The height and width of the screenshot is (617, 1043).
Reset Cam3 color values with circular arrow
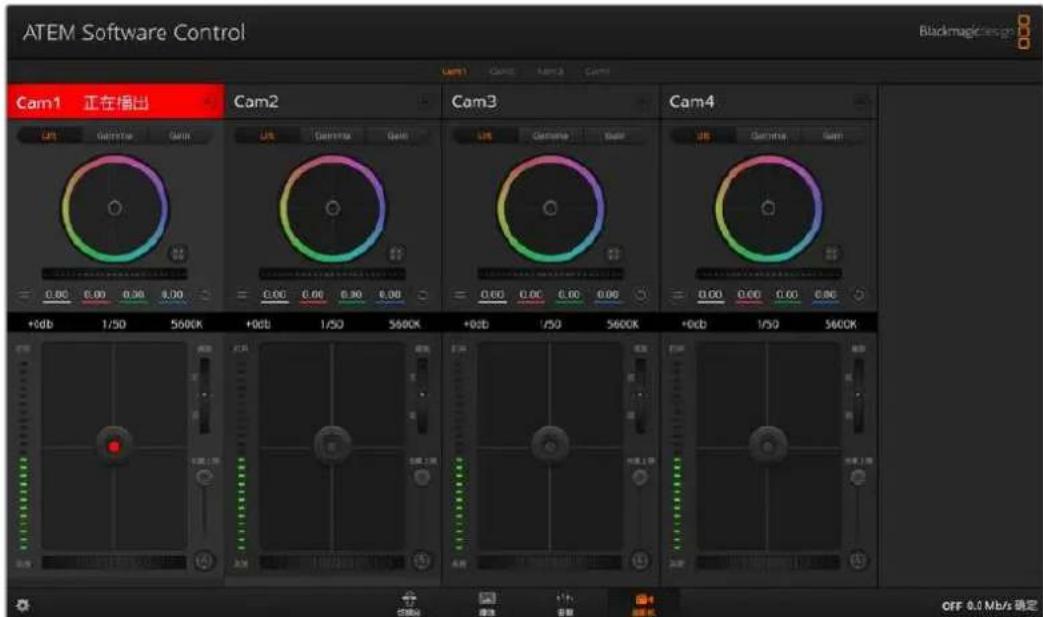[x=641, y=295]
